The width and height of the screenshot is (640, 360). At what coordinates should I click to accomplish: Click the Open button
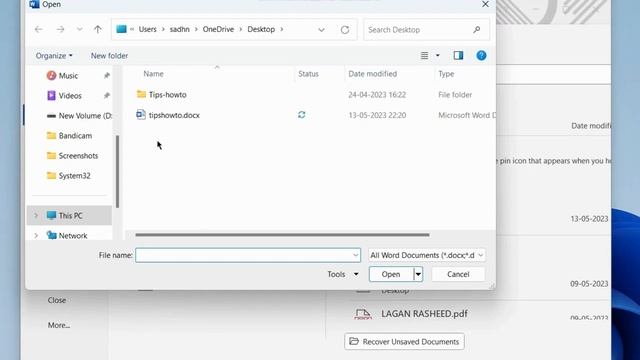(391, 274)
